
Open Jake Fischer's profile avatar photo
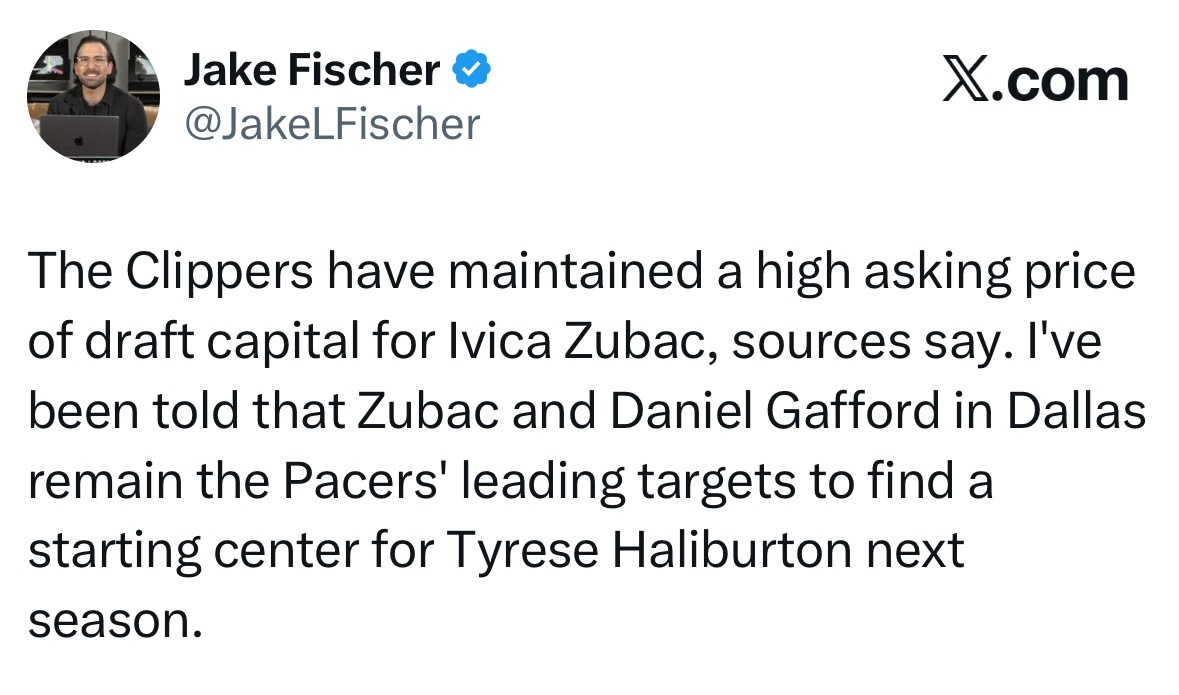pos(93,96)
